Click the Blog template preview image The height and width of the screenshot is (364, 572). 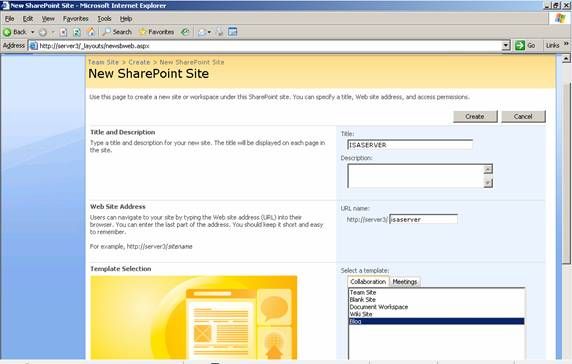[x=194, y=318]
